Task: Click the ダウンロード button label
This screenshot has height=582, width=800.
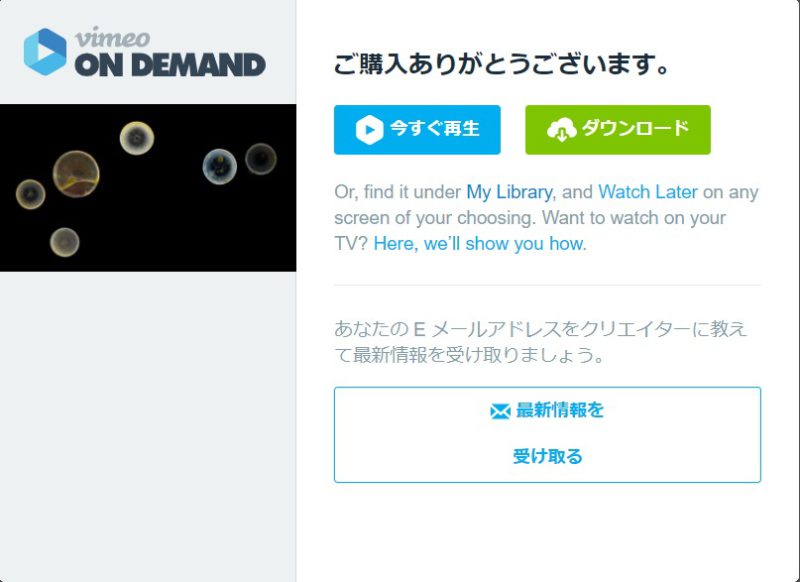Action: [635, 128]
